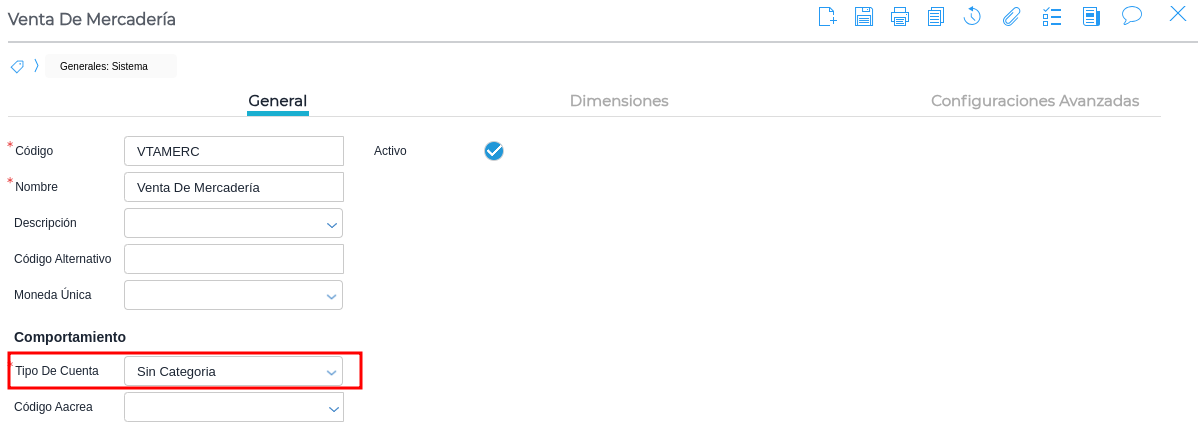Viewport: 1198px width, 427px height.
Task: Click the Generales: Sistema tag button
Action: (104, 67)
